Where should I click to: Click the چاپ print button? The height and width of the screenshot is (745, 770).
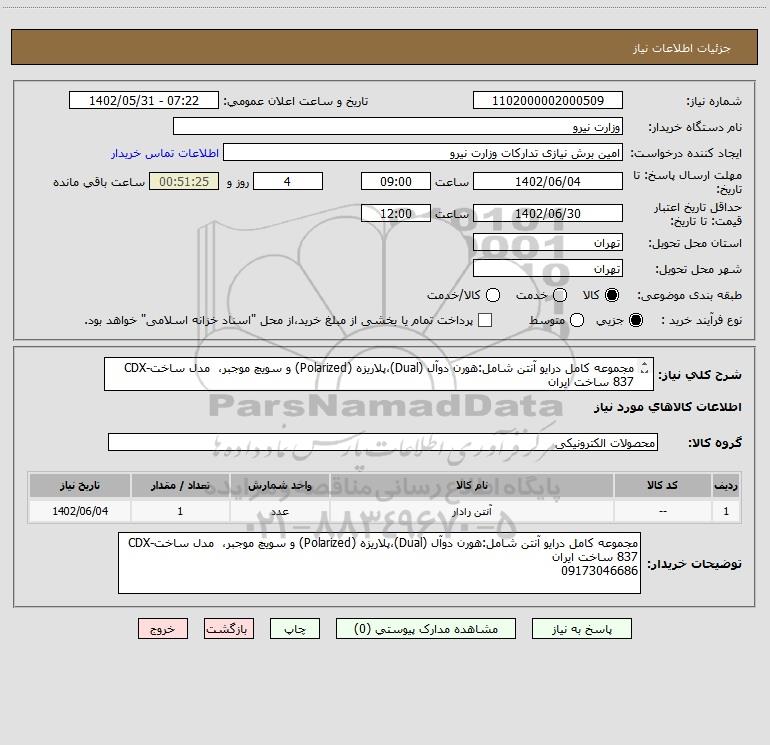point(295,629)
